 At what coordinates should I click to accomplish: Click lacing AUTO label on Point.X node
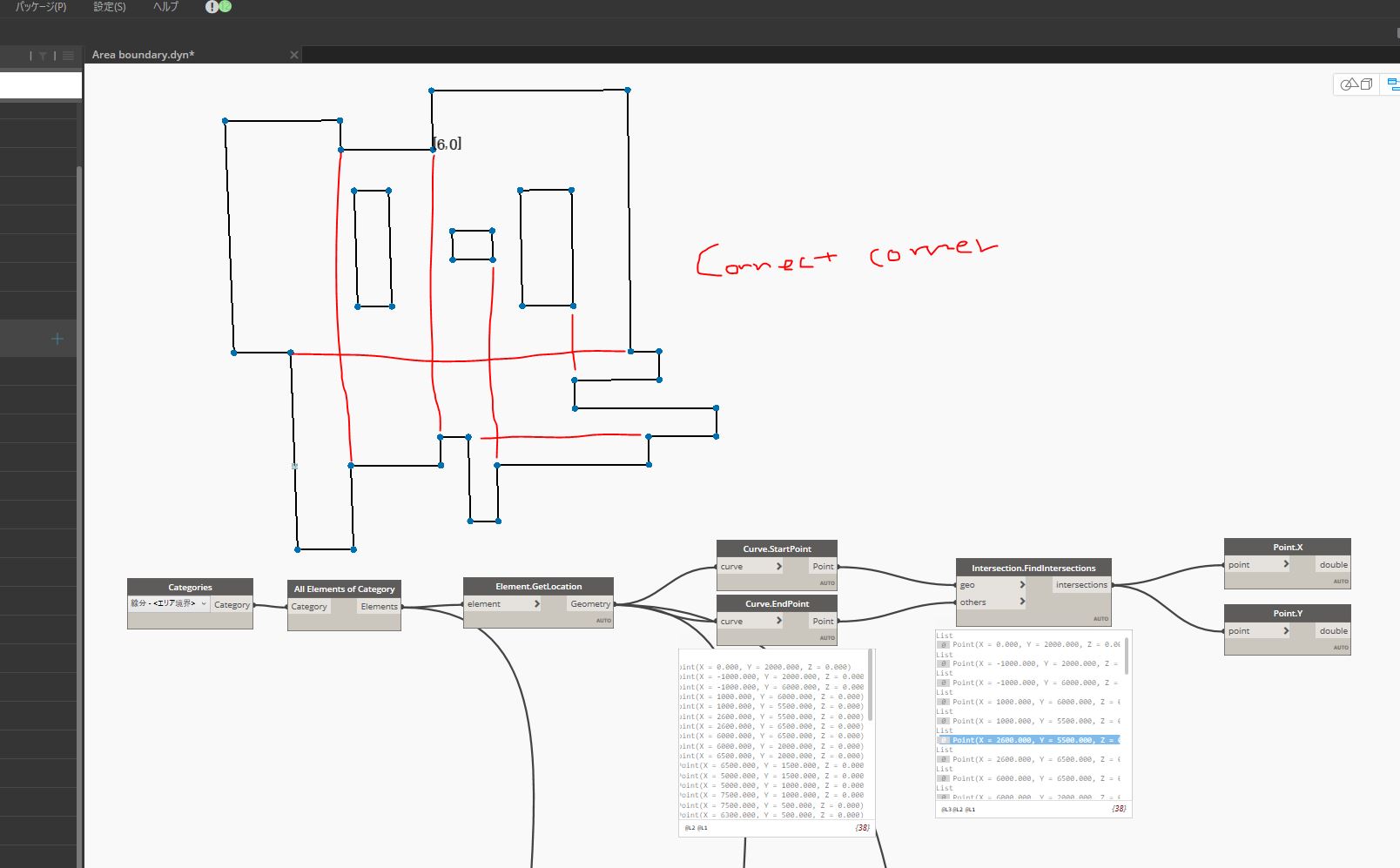tap(1341, 582)
